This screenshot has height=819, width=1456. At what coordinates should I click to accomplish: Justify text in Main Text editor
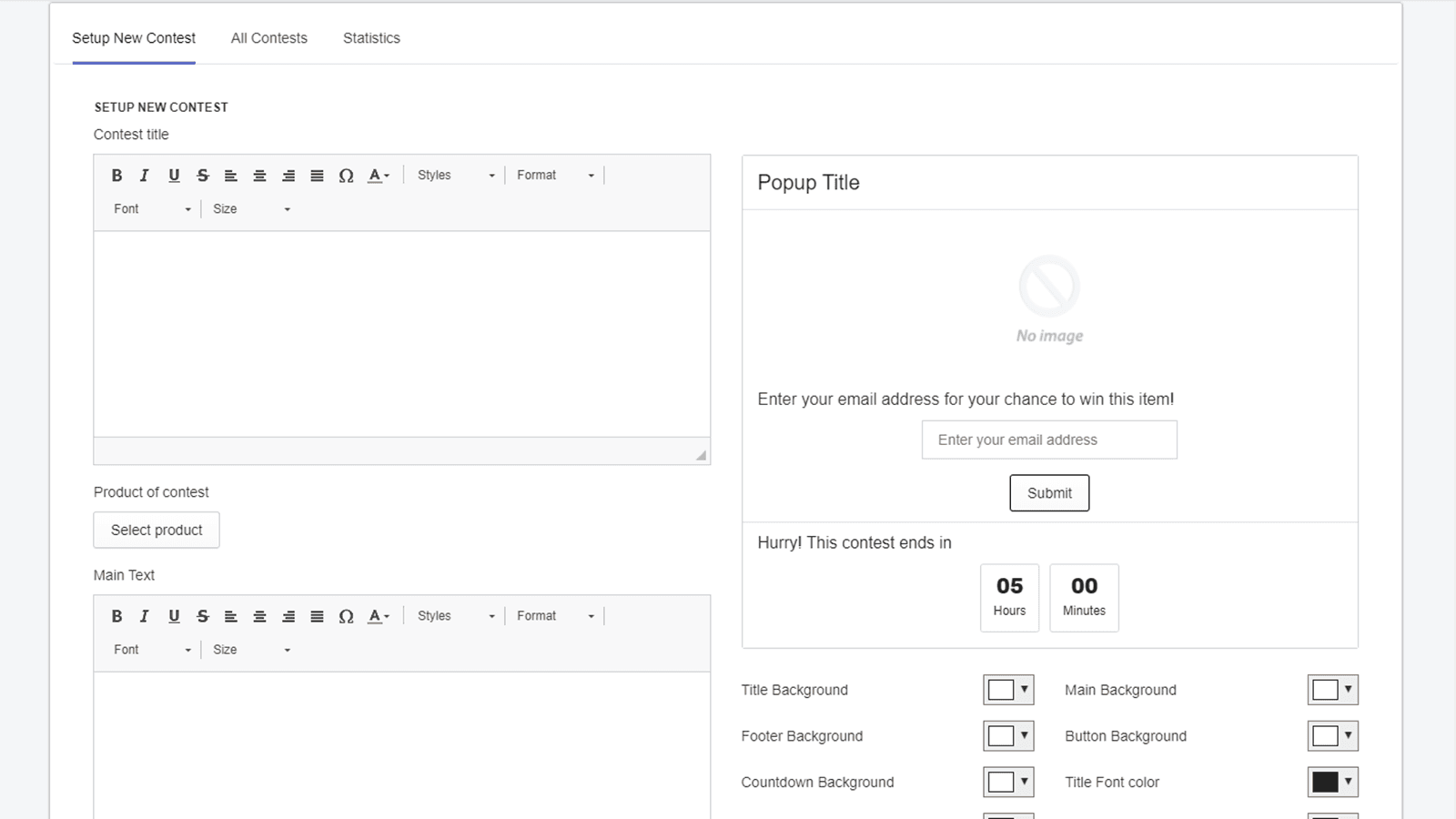click(x=317, y=616)
